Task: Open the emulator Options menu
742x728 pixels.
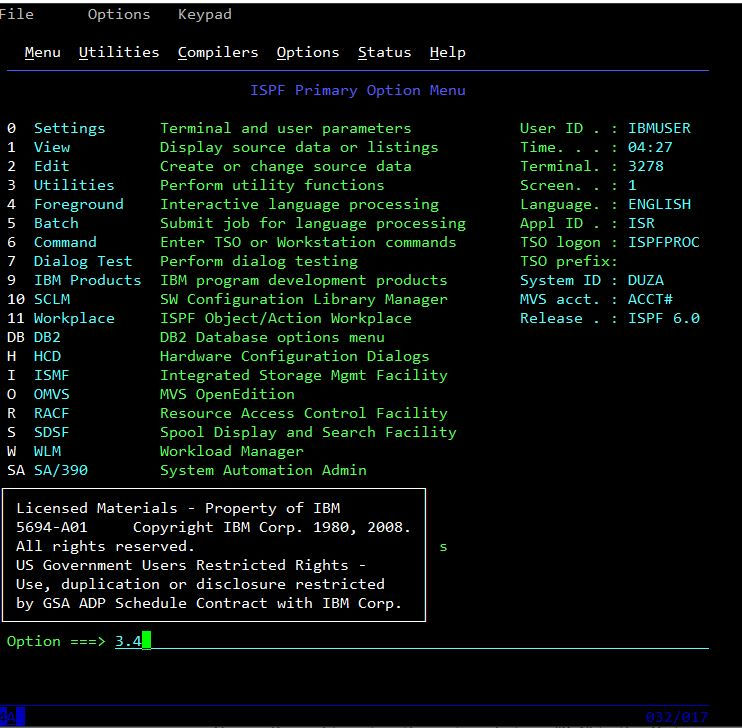Action: click(x=119, y=14)
